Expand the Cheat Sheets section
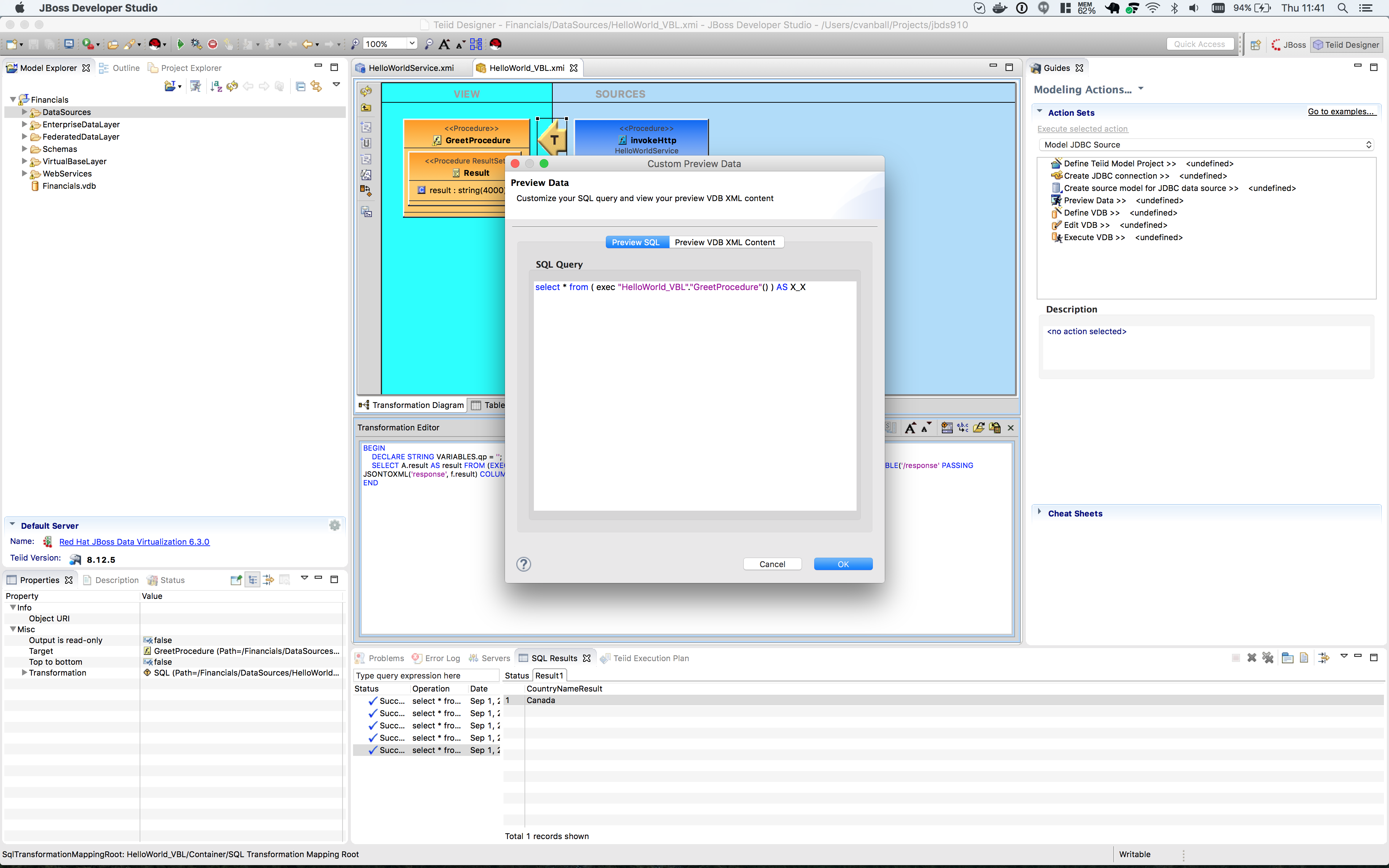Screen dimensions: 1389x868 point(1040,512)
